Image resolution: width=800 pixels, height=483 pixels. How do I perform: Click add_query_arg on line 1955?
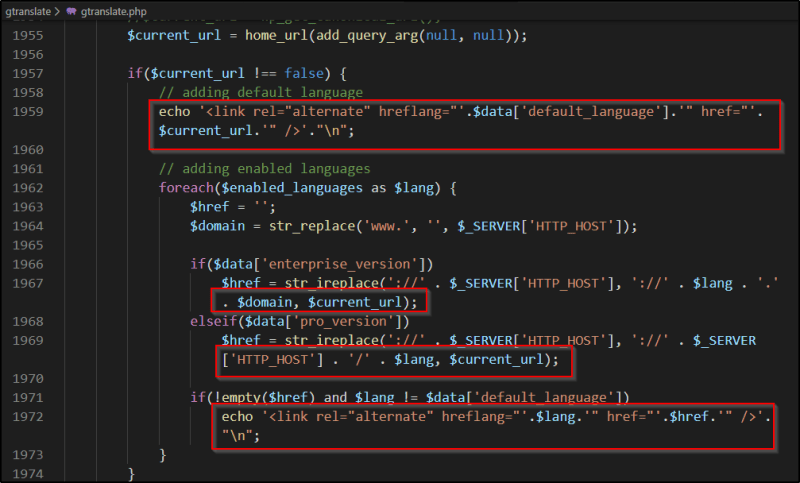(367, 35)
